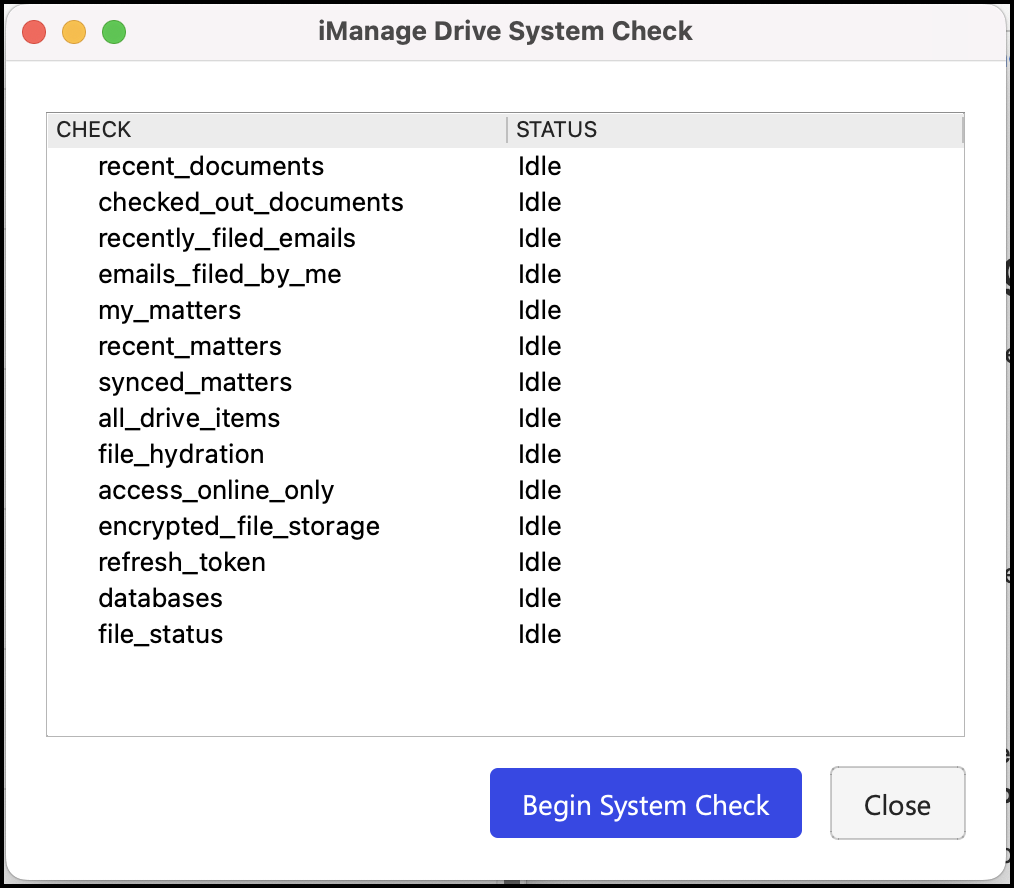This screenshot has height=888, width=1014.
Task: Click the STATUS column header
Action: (556, 130)
